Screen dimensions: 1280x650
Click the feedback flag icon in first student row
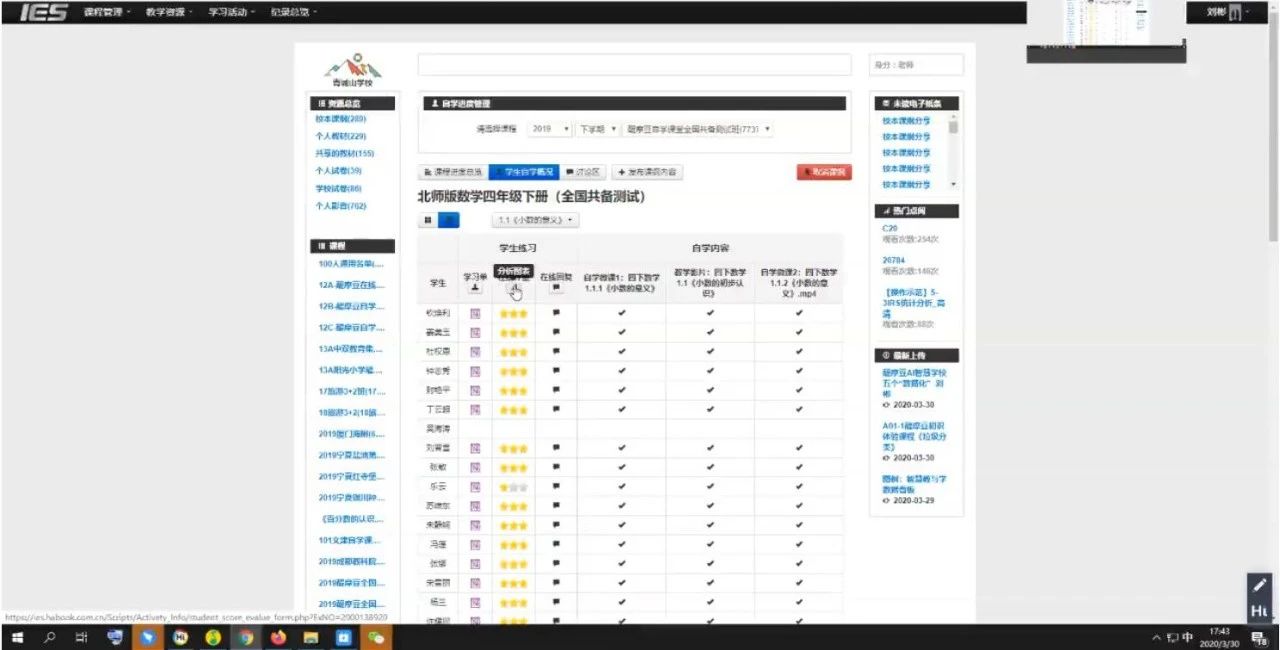556,313
